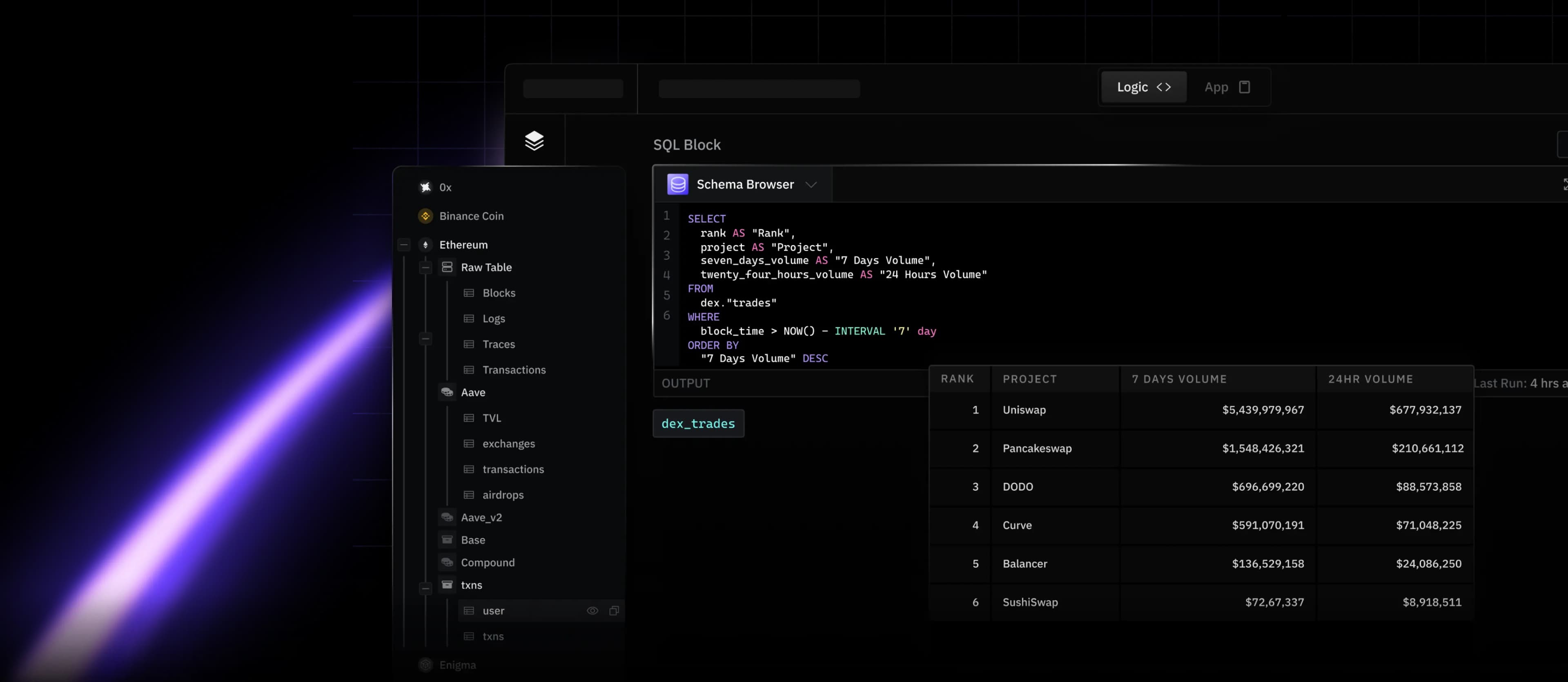Click inside the SQL code editor SELECT line
The height and width of the screenshot is (682, 1568).
coord(707,219)
